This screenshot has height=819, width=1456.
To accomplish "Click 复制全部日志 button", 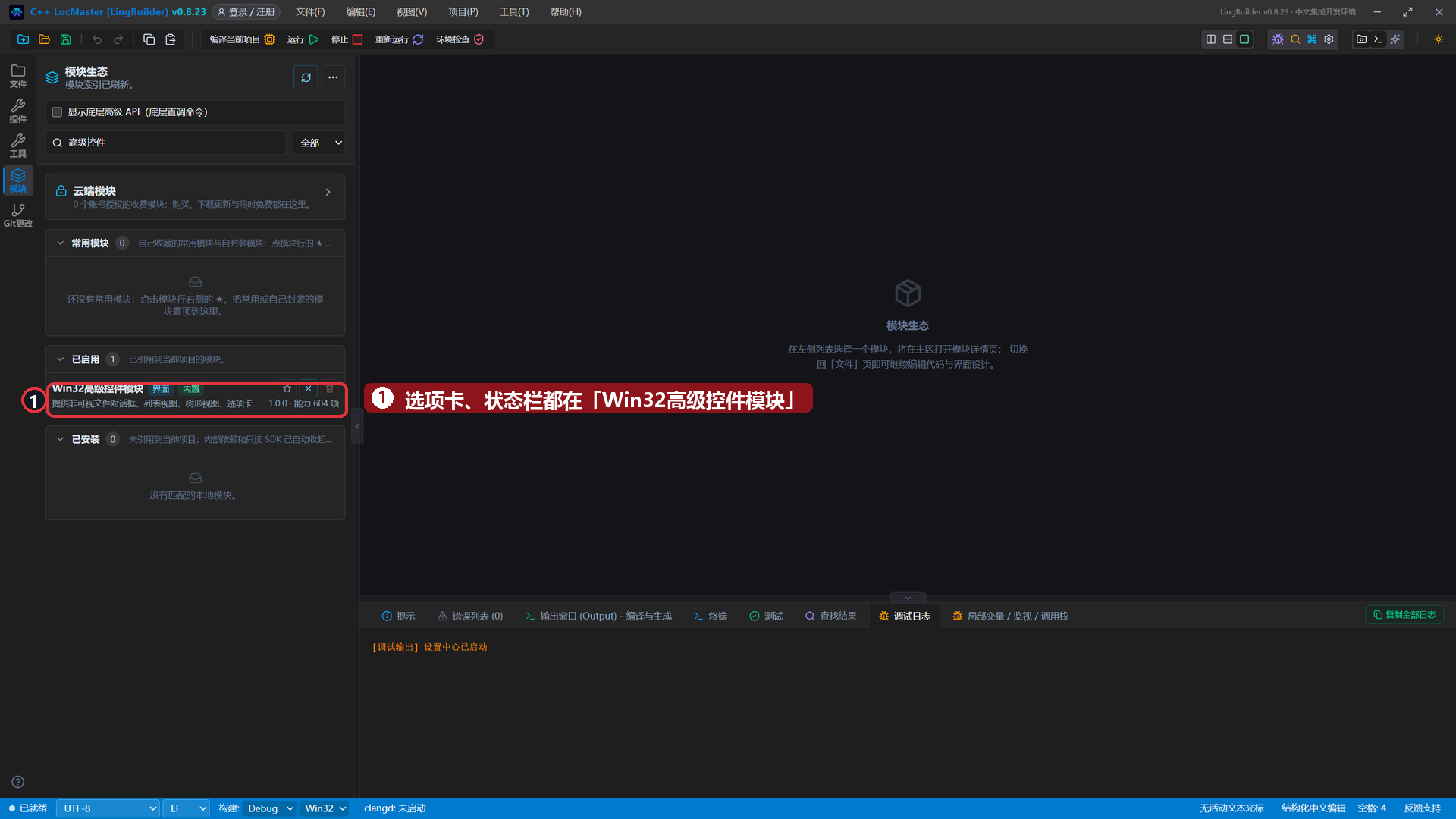I will coord(1404,615).
